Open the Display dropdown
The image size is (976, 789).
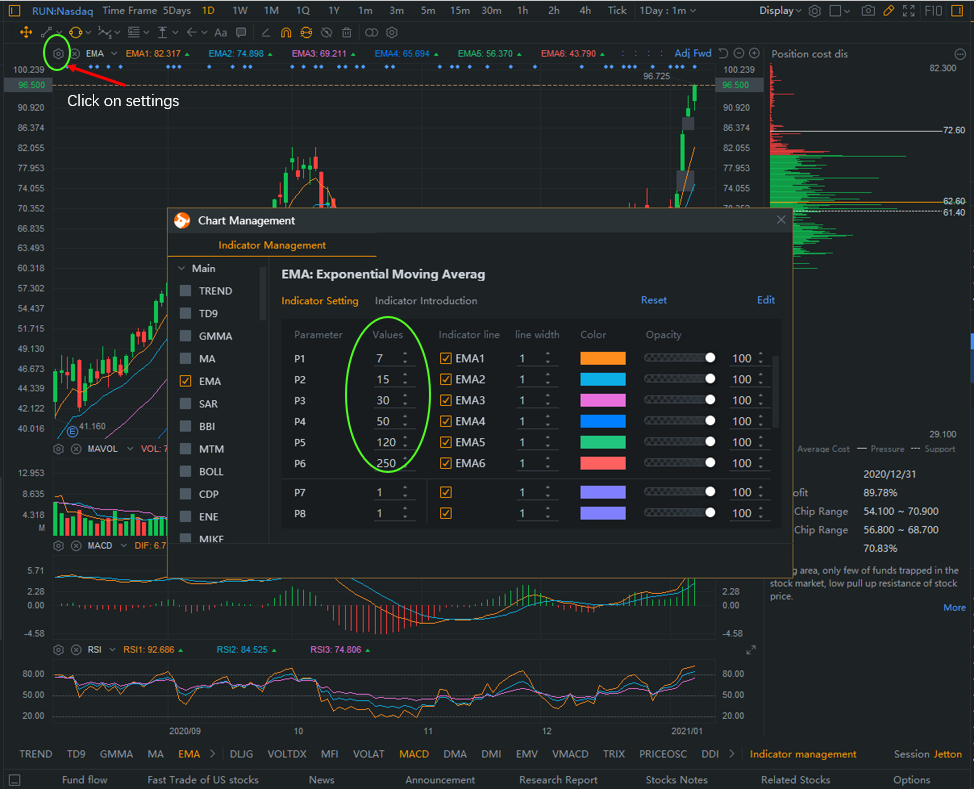pyautogui.click(x=777, y=11)
